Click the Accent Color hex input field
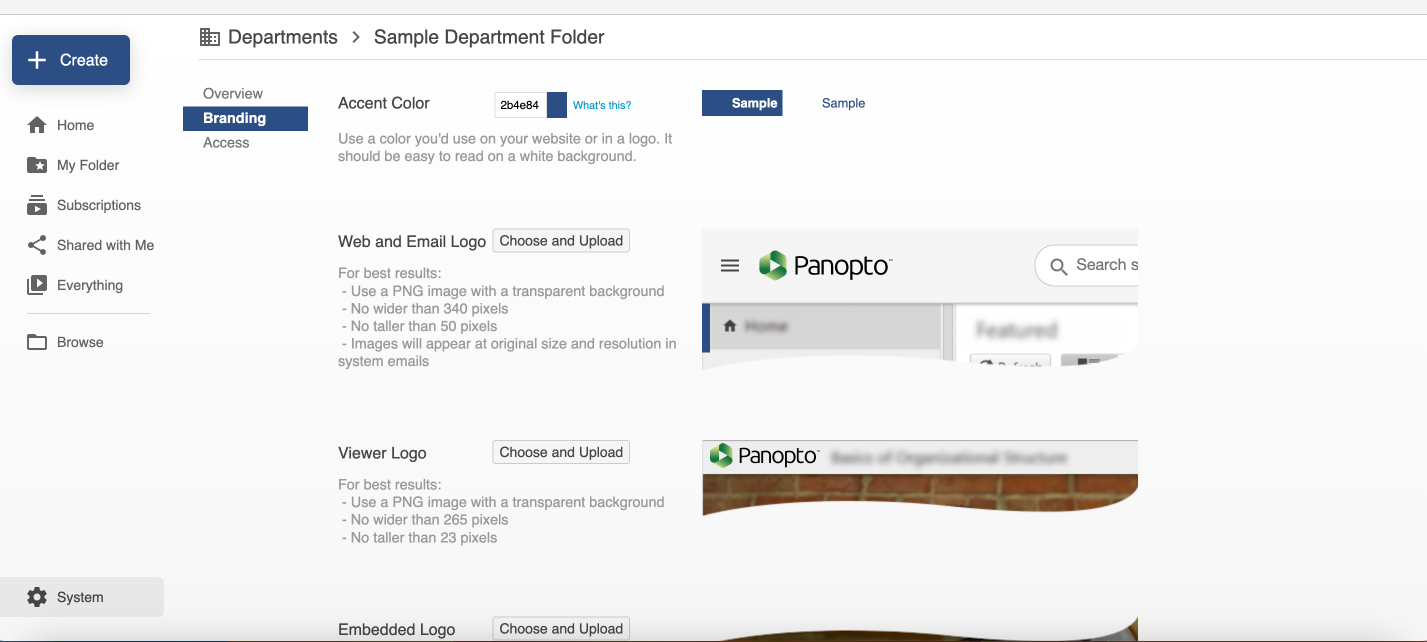The height and width of the screenshot is (642, 1427). point(521,105)
